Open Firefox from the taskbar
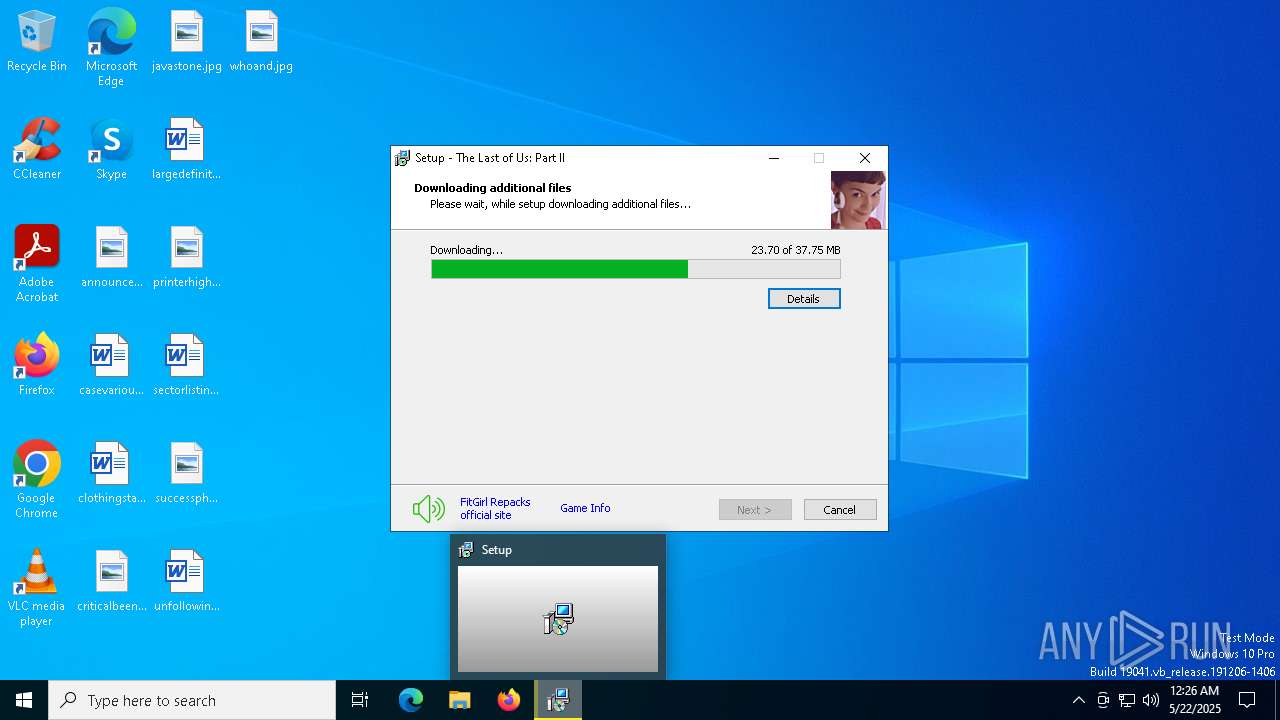This screenshot has width=1280, height=720. 509,700
